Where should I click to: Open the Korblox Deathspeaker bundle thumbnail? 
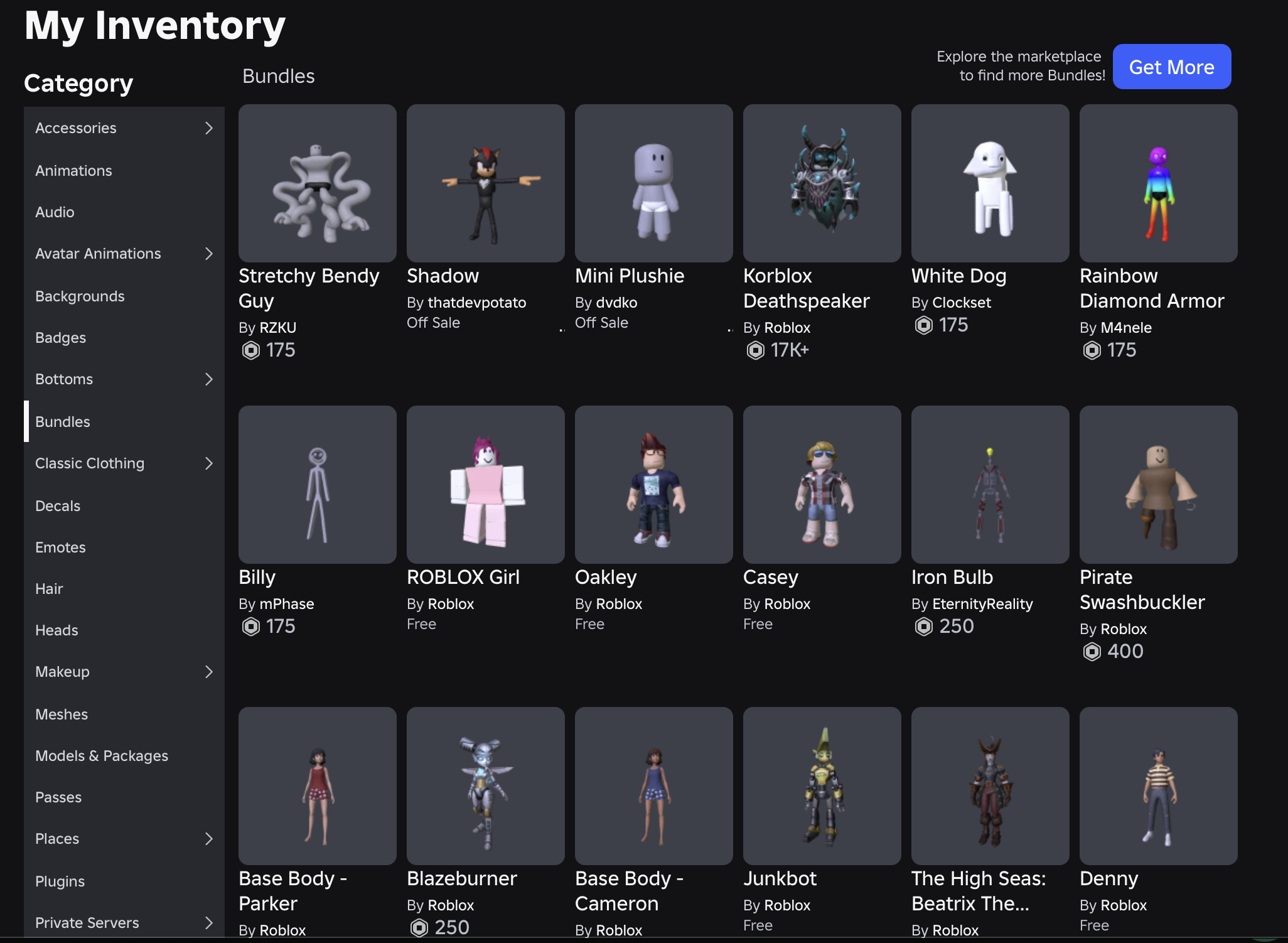pos(822,183)
